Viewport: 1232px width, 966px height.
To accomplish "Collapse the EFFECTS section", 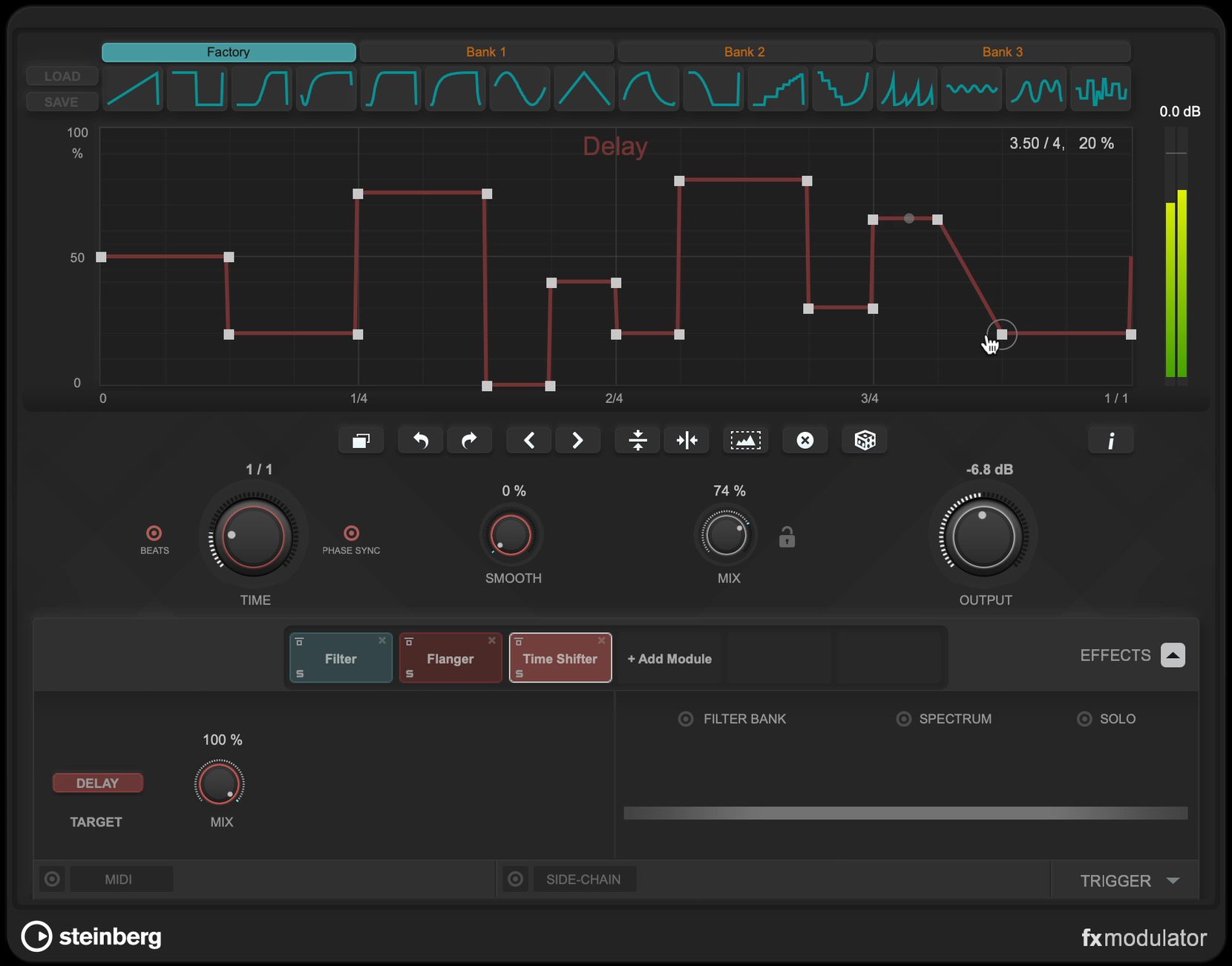I will [x=1173, y=655].
